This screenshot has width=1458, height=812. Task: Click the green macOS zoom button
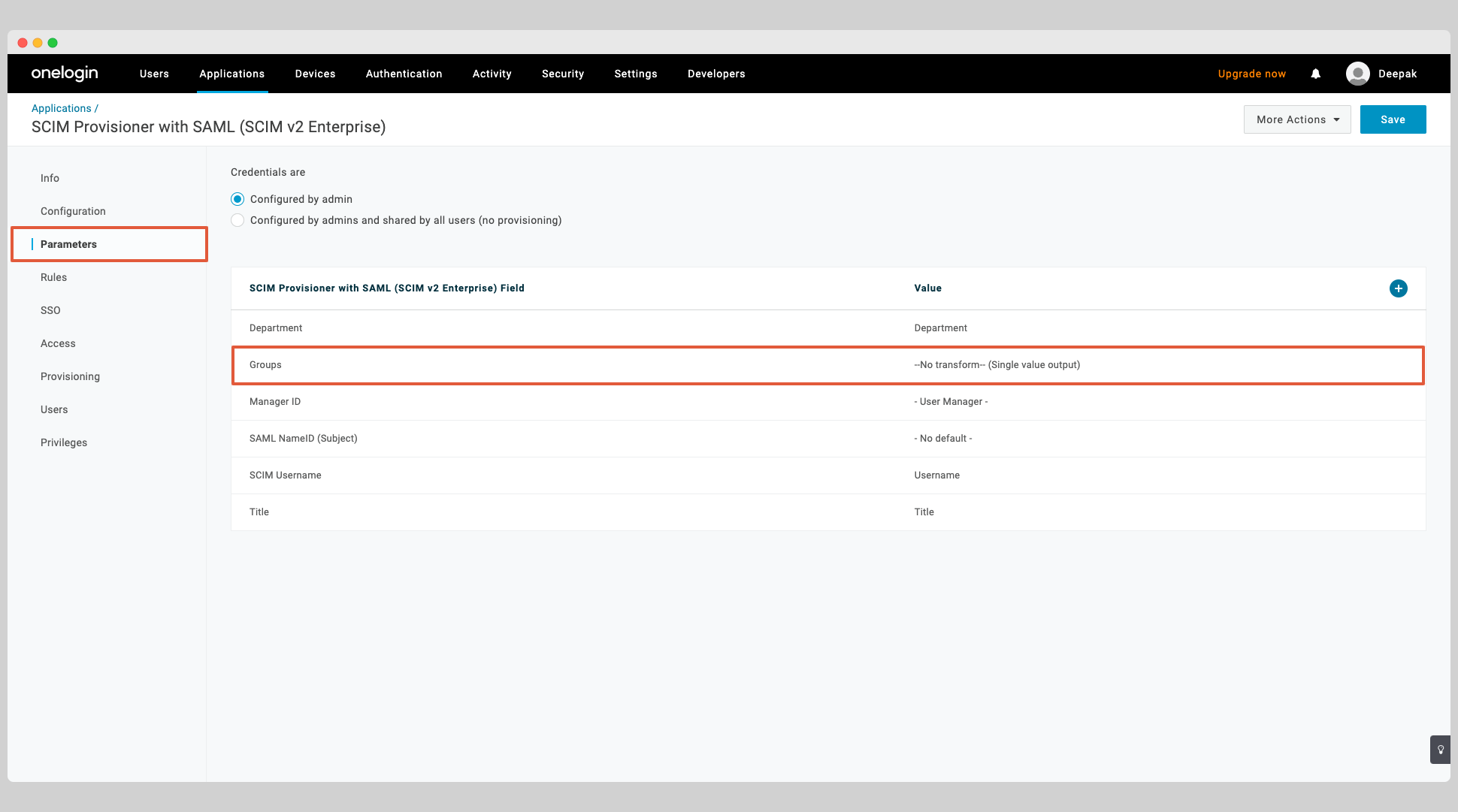click(x=51, y=42)
